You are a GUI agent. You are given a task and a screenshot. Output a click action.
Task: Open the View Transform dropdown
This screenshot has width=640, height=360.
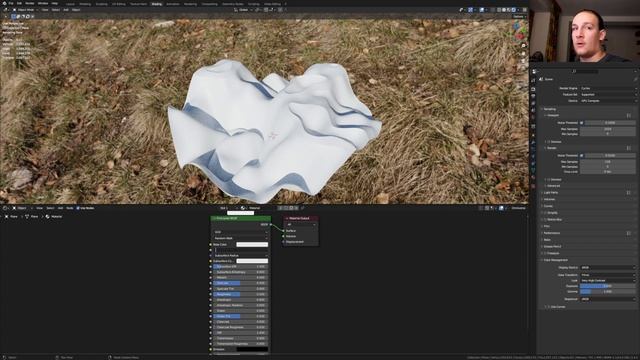pos(608,275)
